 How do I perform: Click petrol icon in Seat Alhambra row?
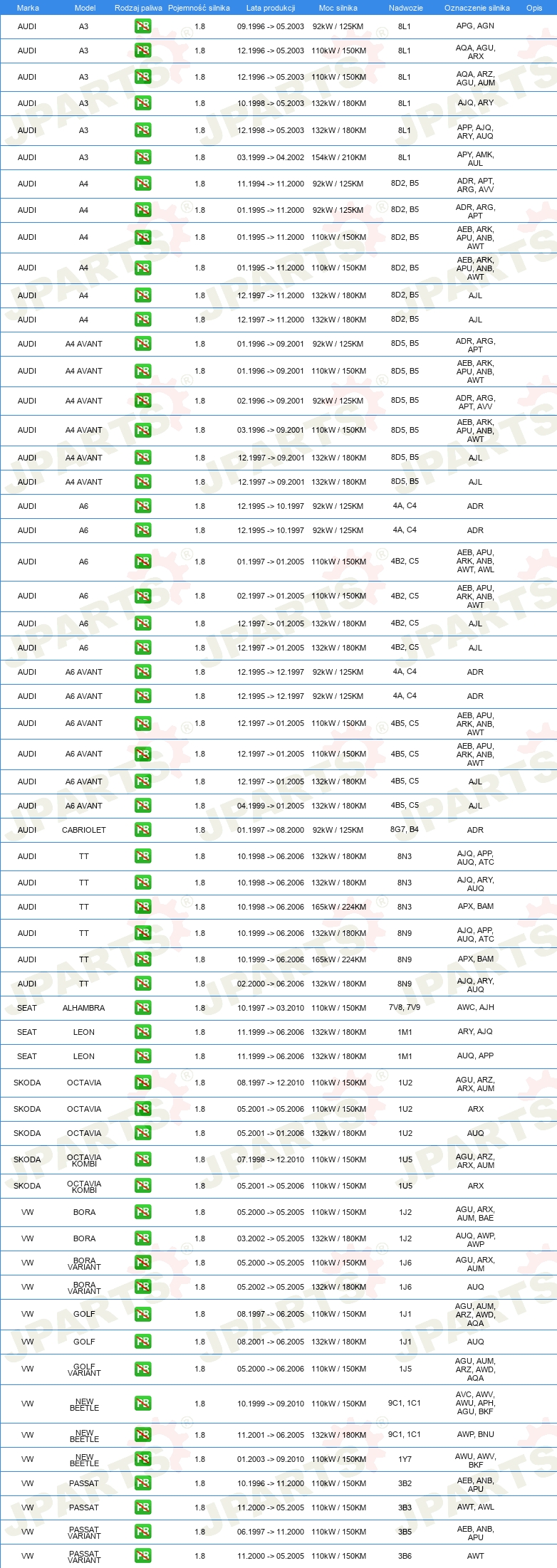142,1008
